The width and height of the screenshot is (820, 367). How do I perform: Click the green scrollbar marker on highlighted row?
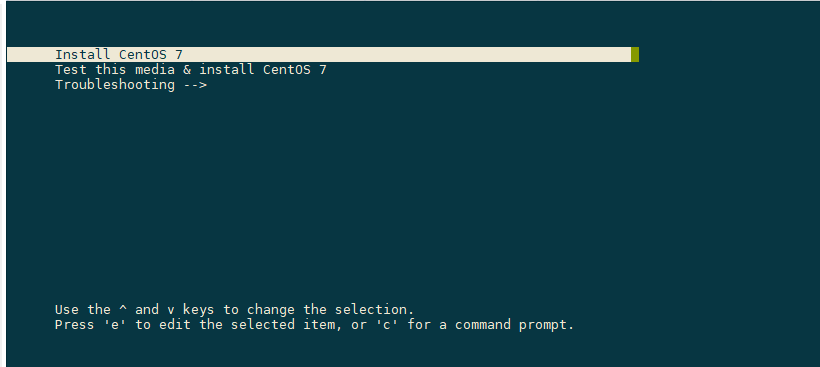point(635,54)
